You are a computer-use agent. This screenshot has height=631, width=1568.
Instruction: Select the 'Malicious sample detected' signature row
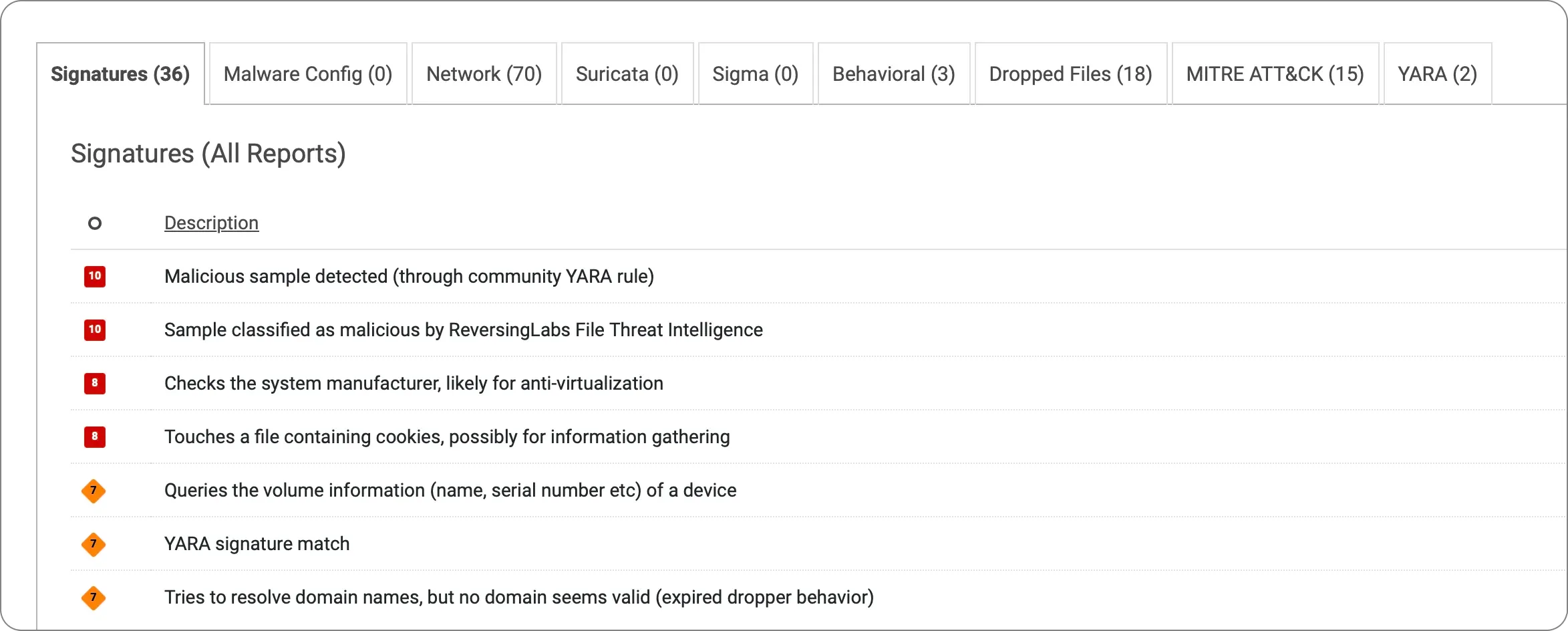click(409, 276)
